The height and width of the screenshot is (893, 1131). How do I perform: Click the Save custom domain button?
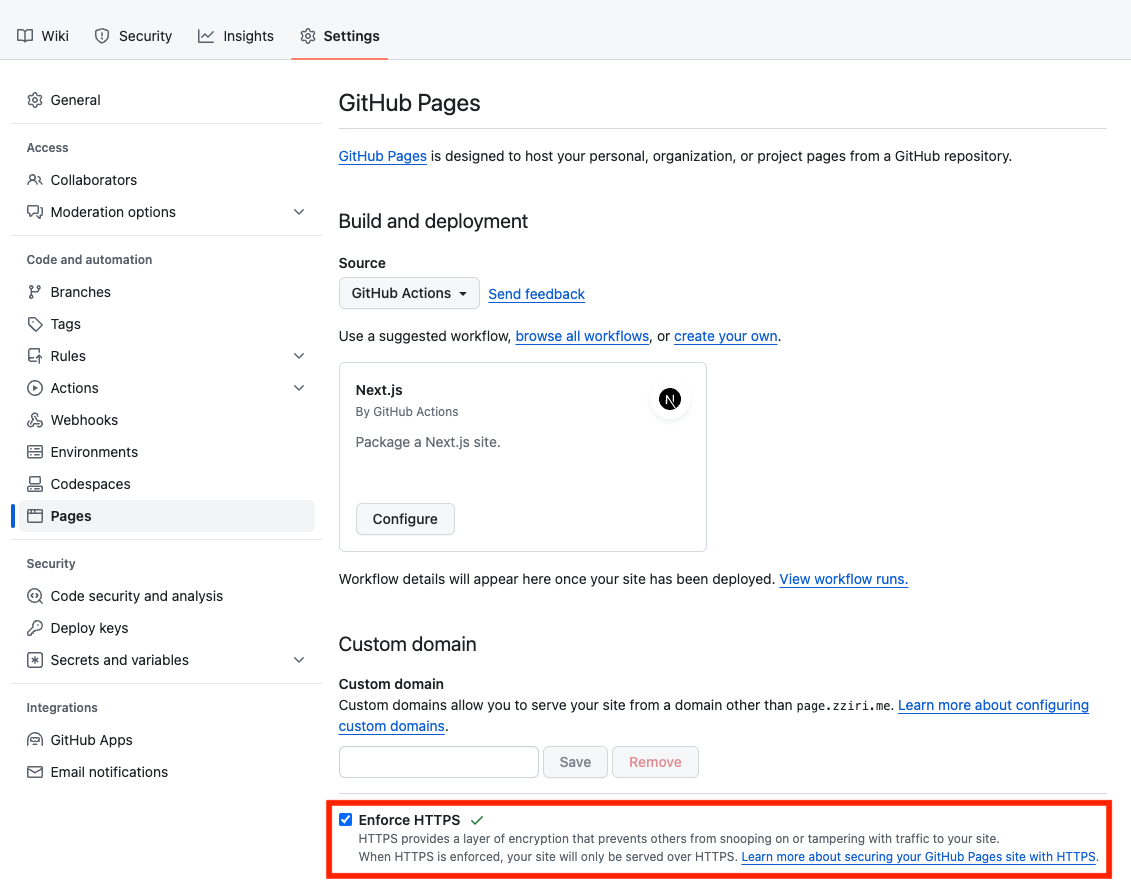pos(575,762)
